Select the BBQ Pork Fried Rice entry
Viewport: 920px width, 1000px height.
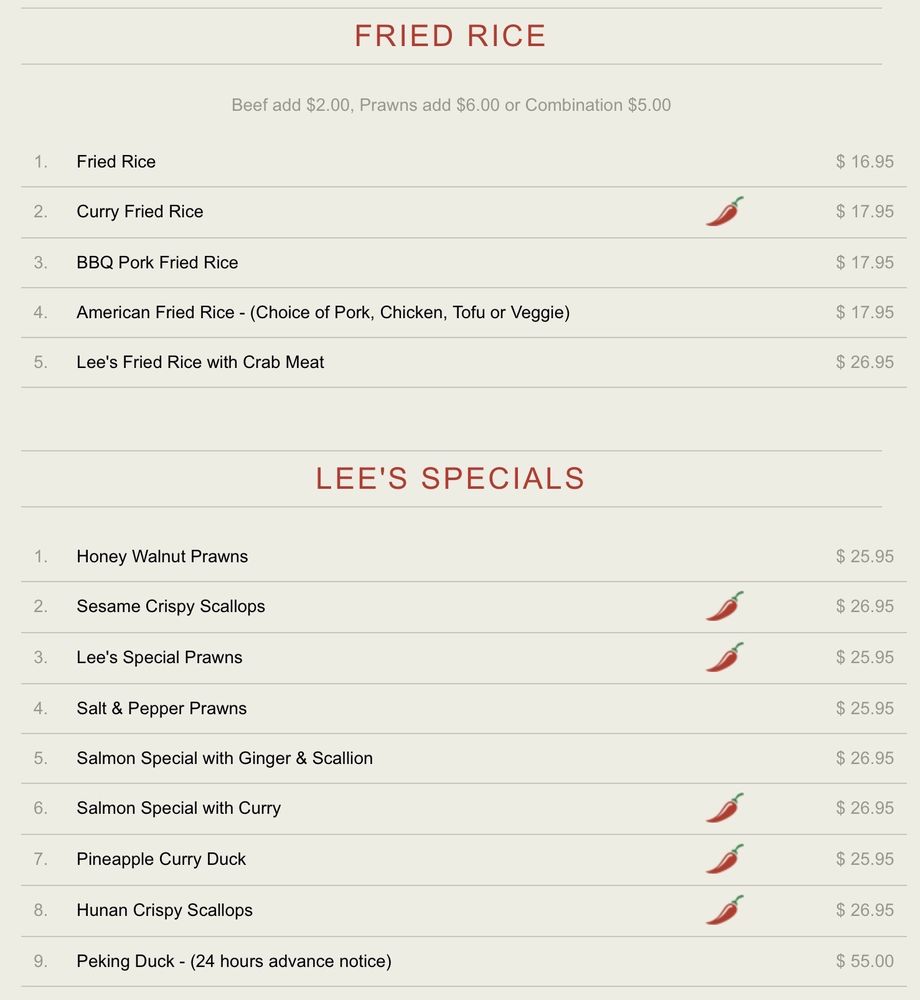(157, 263)
